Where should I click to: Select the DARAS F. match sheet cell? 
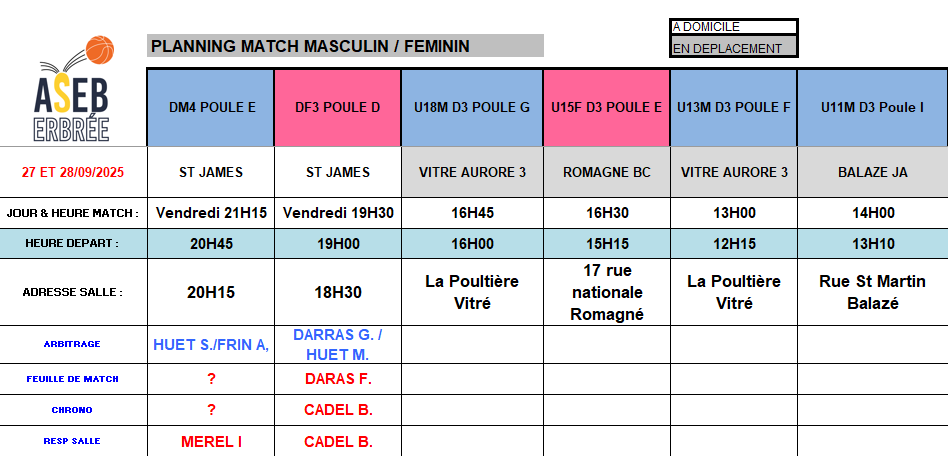[x=337, y=379]
